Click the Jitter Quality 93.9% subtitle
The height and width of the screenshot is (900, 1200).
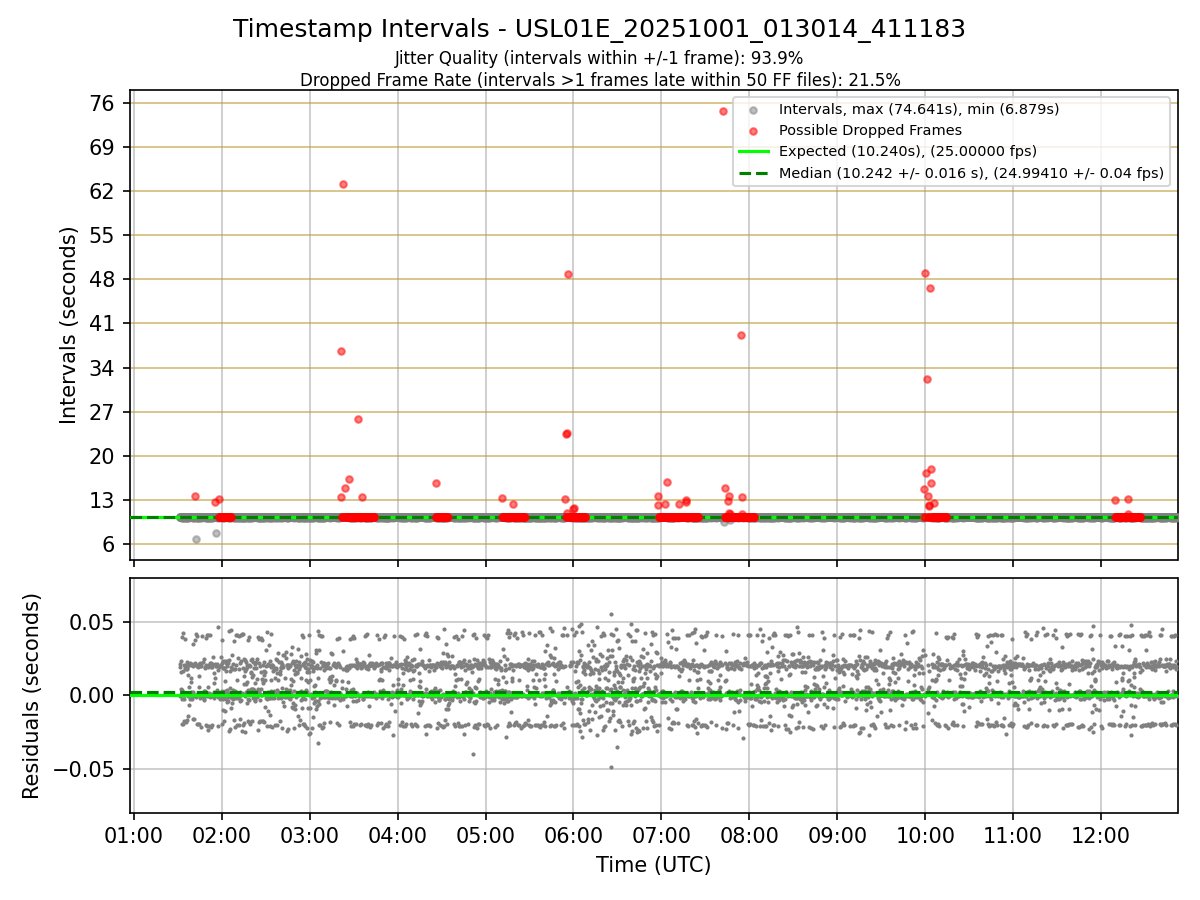(x=599, y=58)
